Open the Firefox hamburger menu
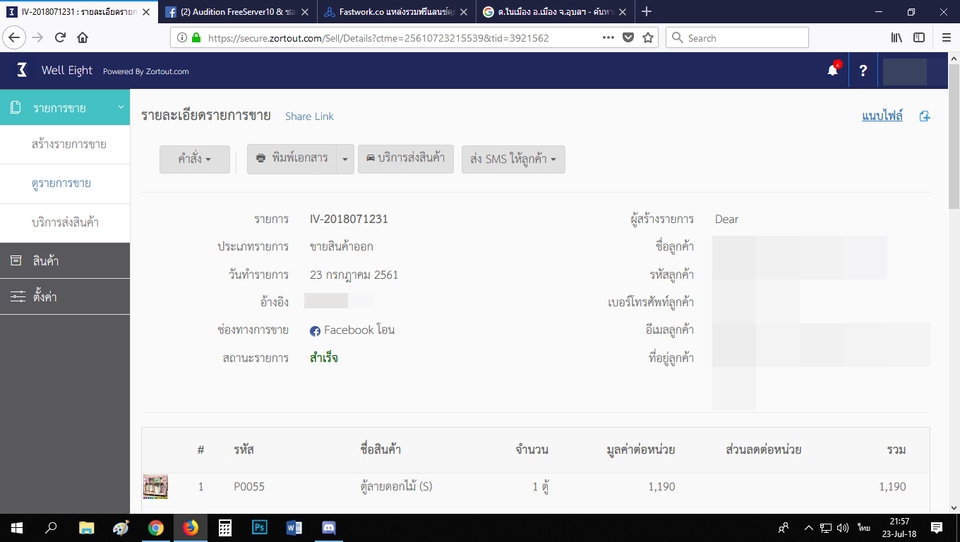960x542 pixels. [x=946, y=37]
